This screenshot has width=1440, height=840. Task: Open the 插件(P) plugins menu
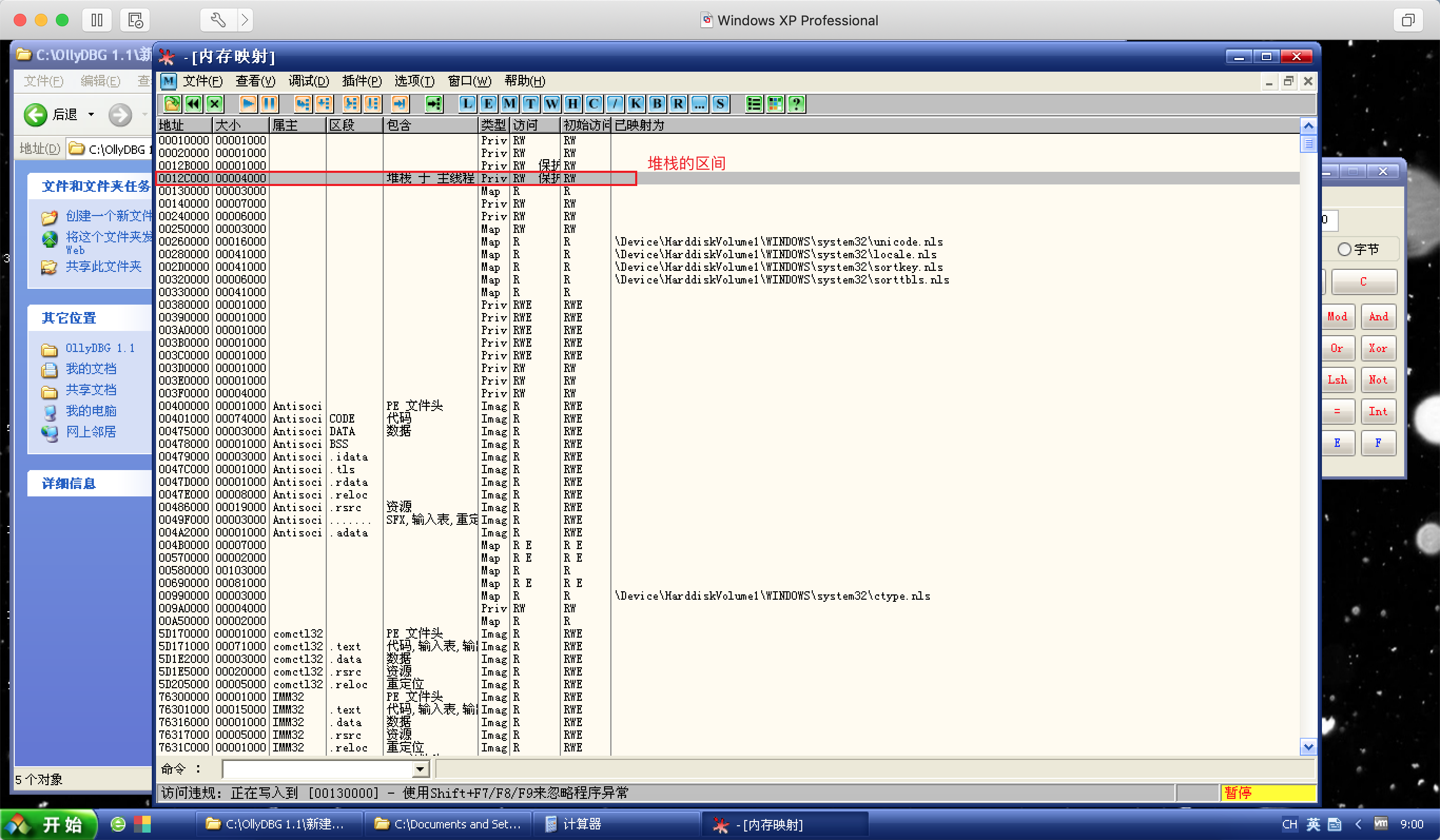[361, 81]
